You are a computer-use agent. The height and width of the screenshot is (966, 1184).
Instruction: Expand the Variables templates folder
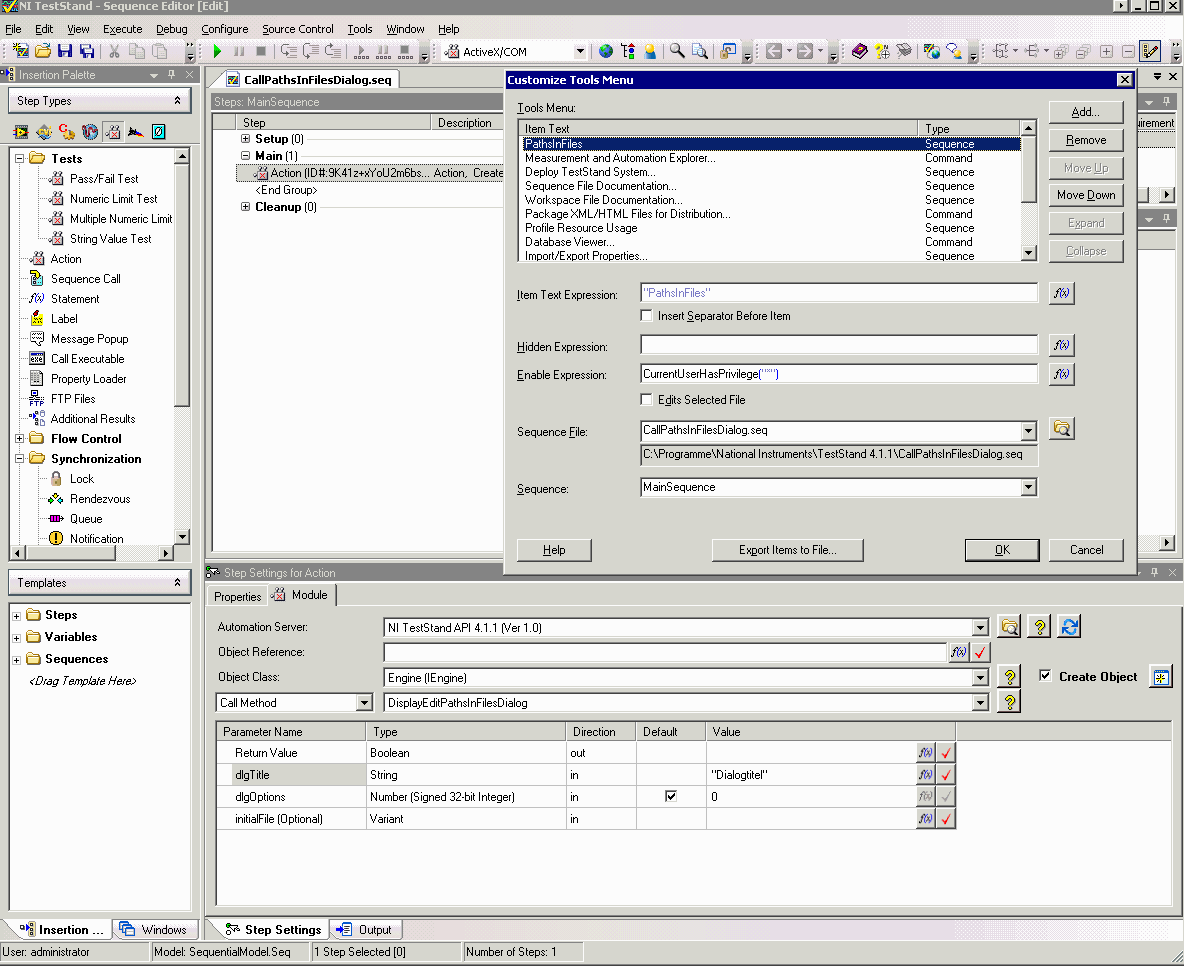click(17, 637)
